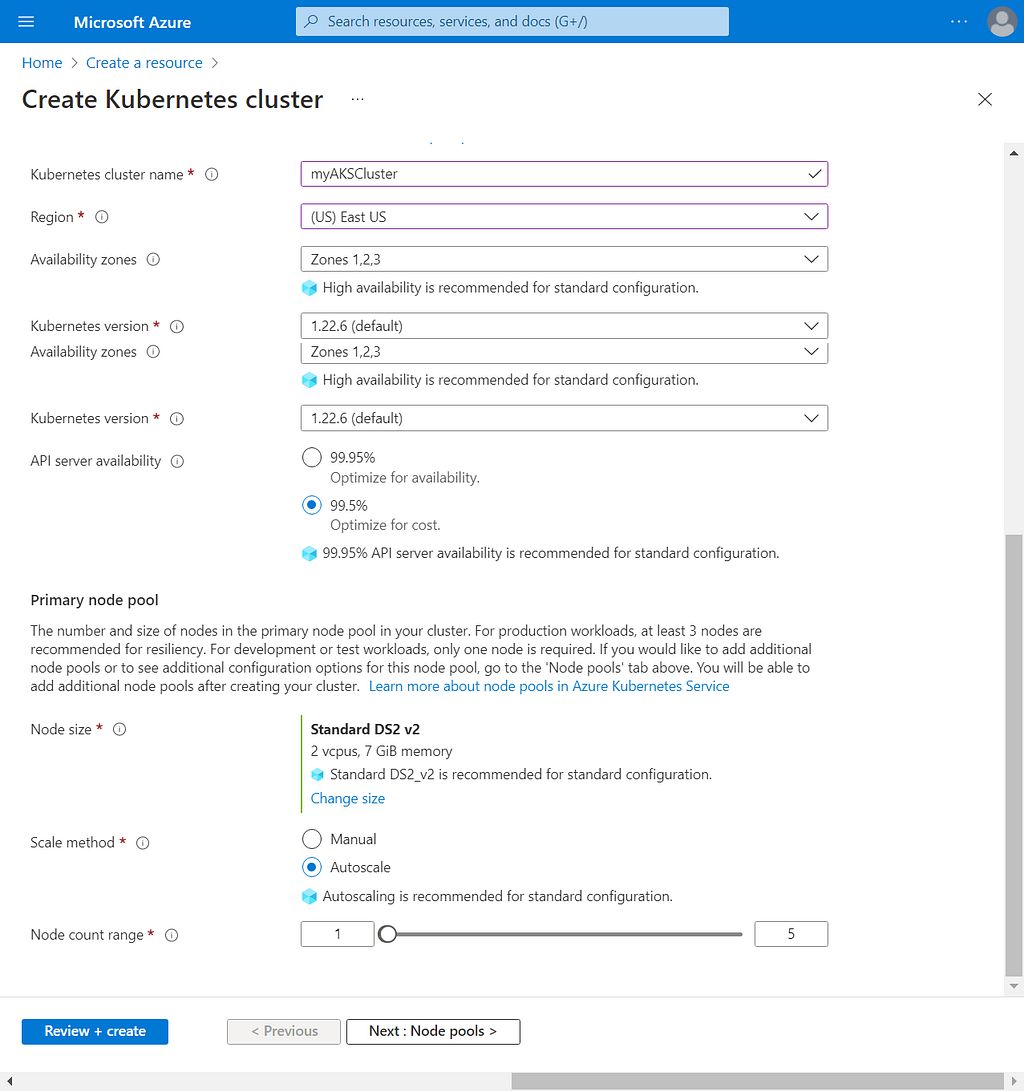Select 99.95% API server availability
Image resolution: width=1024 pixels, height=1091 pixels.
click(312, 457)
